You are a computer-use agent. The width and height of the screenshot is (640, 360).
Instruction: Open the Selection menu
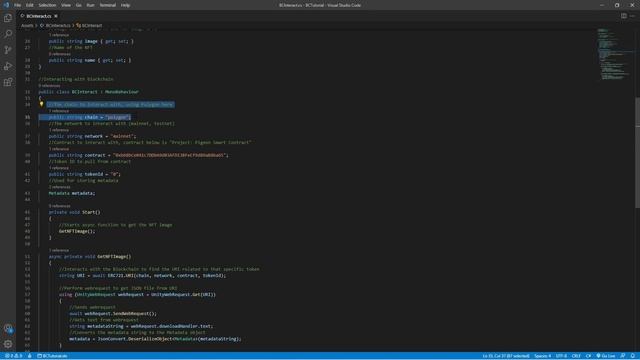click(x=47, y=5)
